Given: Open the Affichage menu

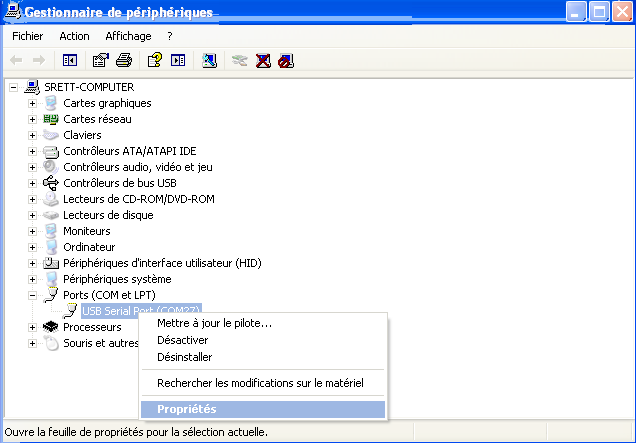Looking at the screenshot, I should pyautogui.click(x=128, y=36).
